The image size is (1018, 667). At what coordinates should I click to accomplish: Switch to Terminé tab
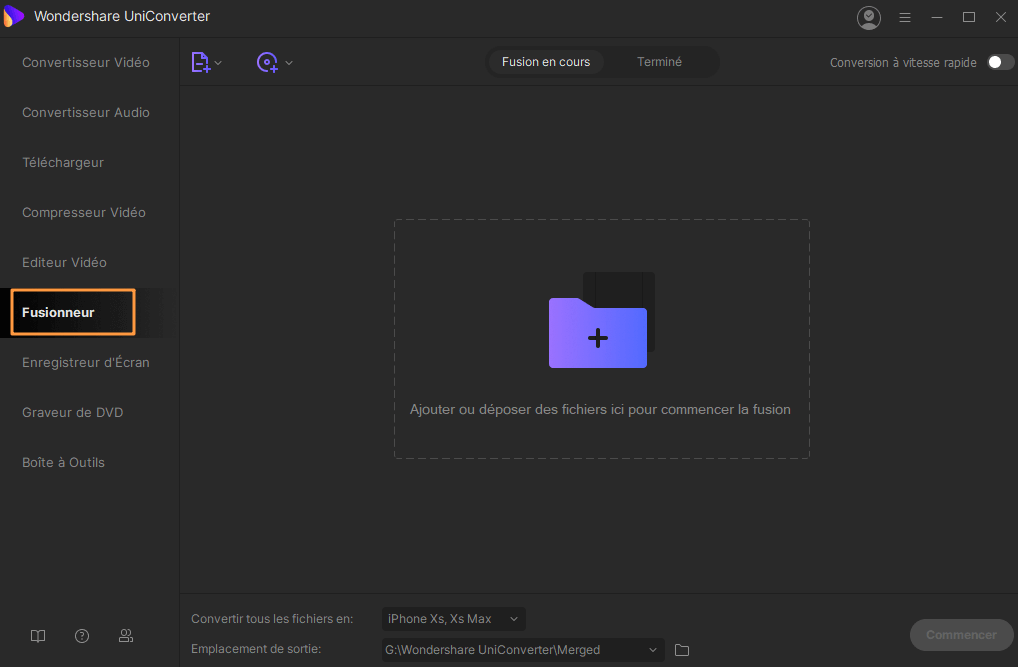659,62
